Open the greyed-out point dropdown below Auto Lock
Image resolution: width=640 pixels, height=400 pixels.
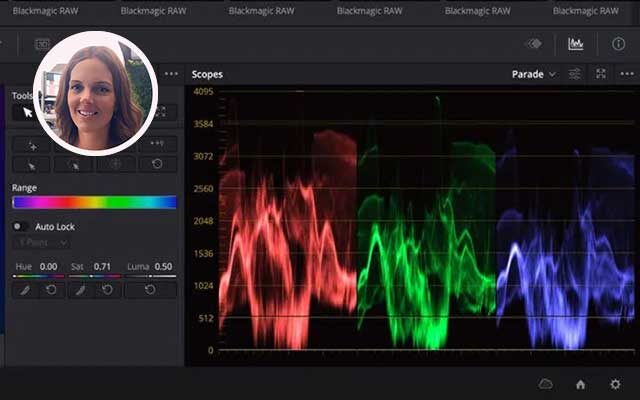tap(41, 243)
